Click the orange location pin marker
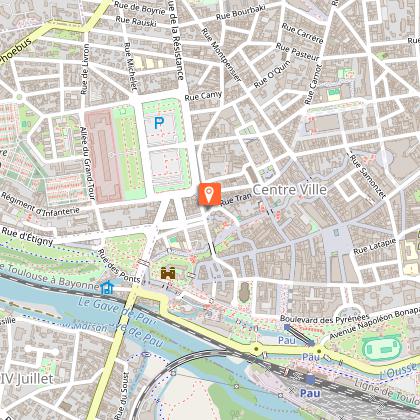The width and height of the screenshot is (420, 420). [x=209, y=194]
